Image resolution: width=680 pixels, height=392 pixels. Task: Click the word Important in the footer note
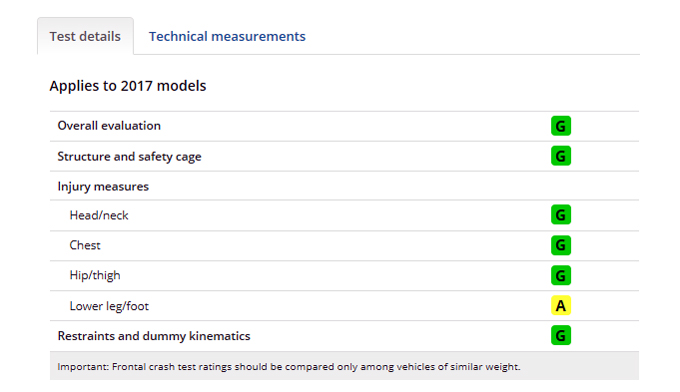(83, 367)
